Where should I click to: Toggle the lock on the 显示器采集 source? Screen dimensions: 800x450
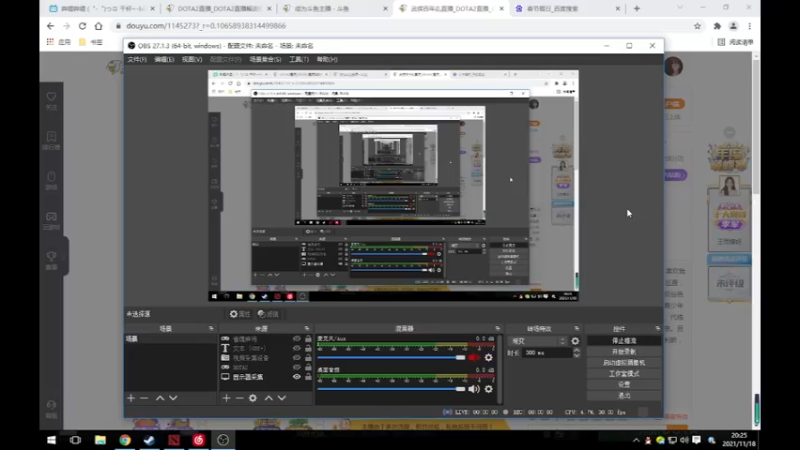coord(308,377)
